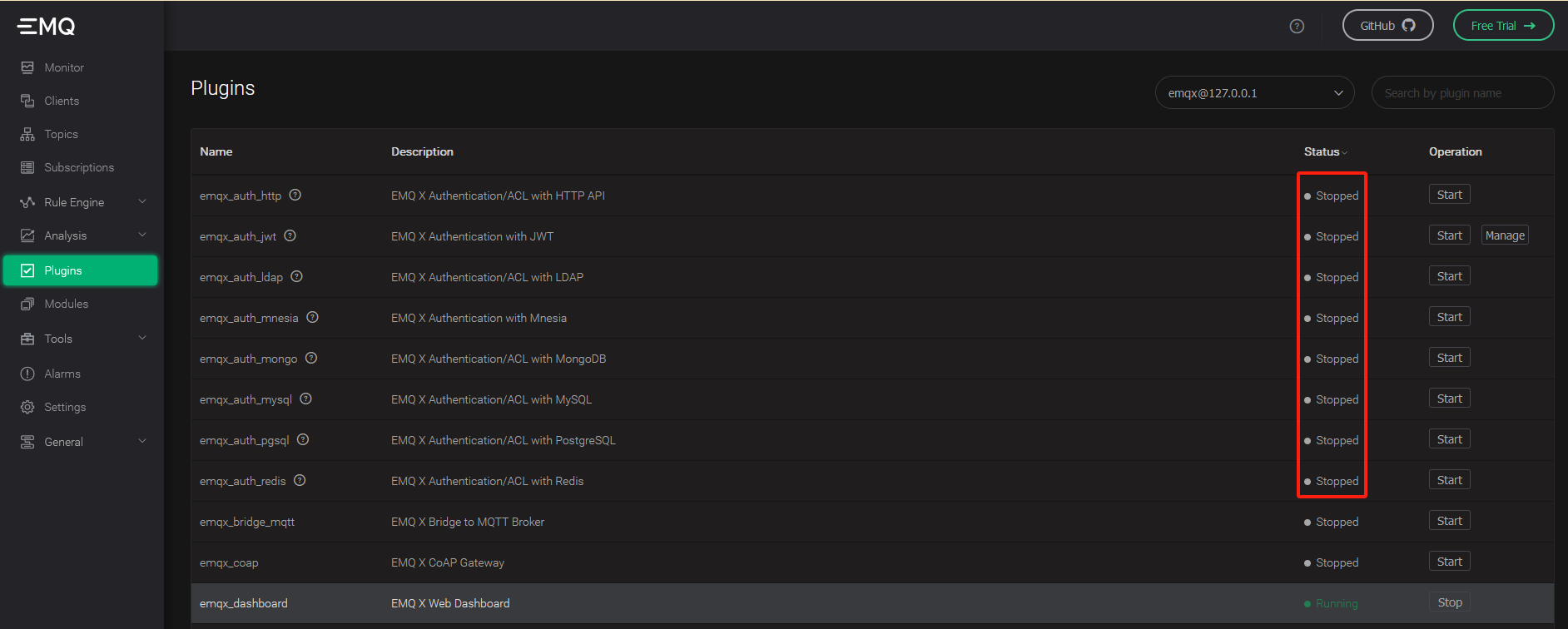Click the Analysis chart icon
The image size is (1568, 629).
tap(27, 235)
